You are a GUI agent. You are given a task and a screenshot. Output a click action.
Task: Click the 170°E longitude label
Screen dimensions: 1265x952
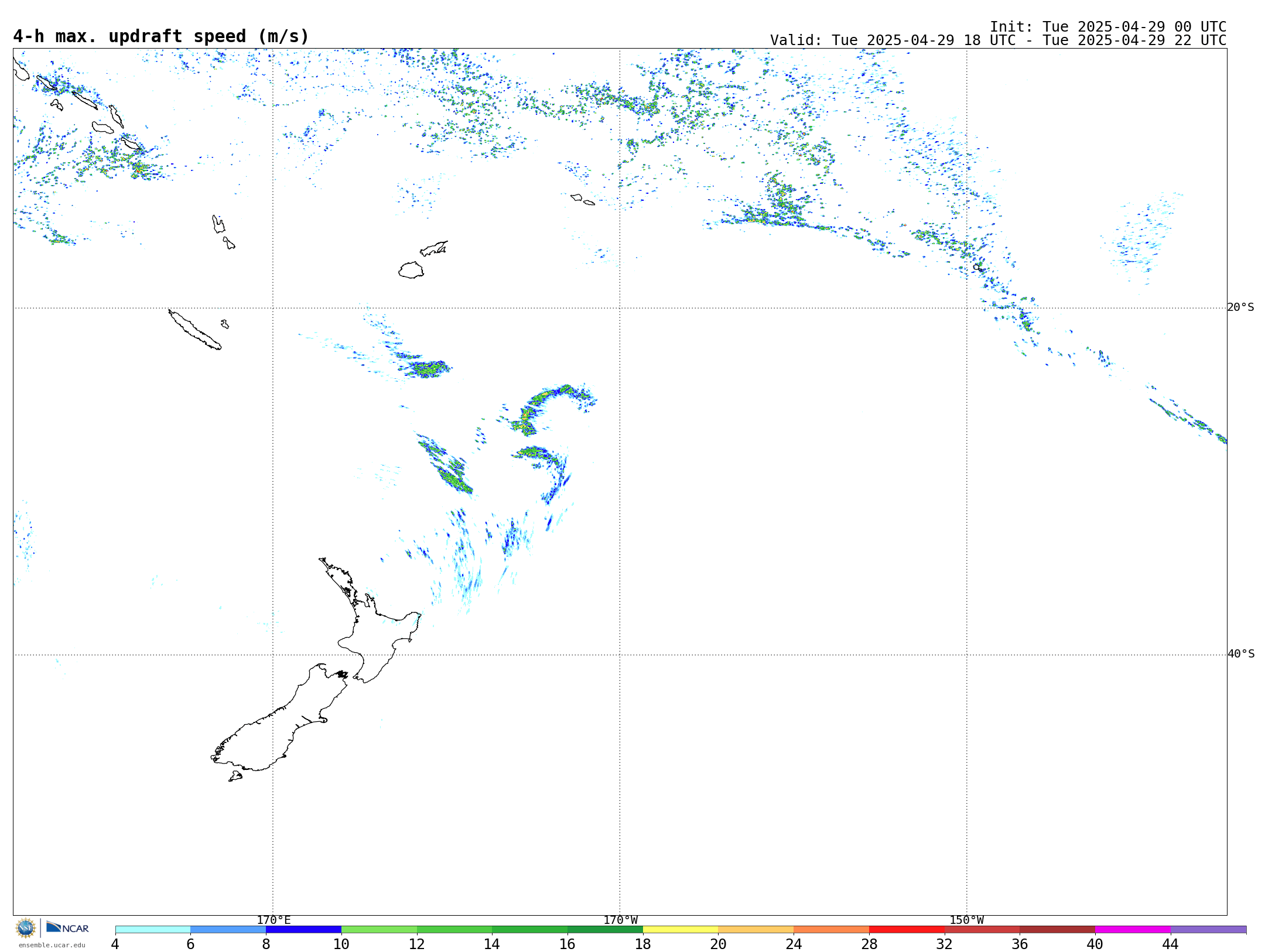pos(273,920)
